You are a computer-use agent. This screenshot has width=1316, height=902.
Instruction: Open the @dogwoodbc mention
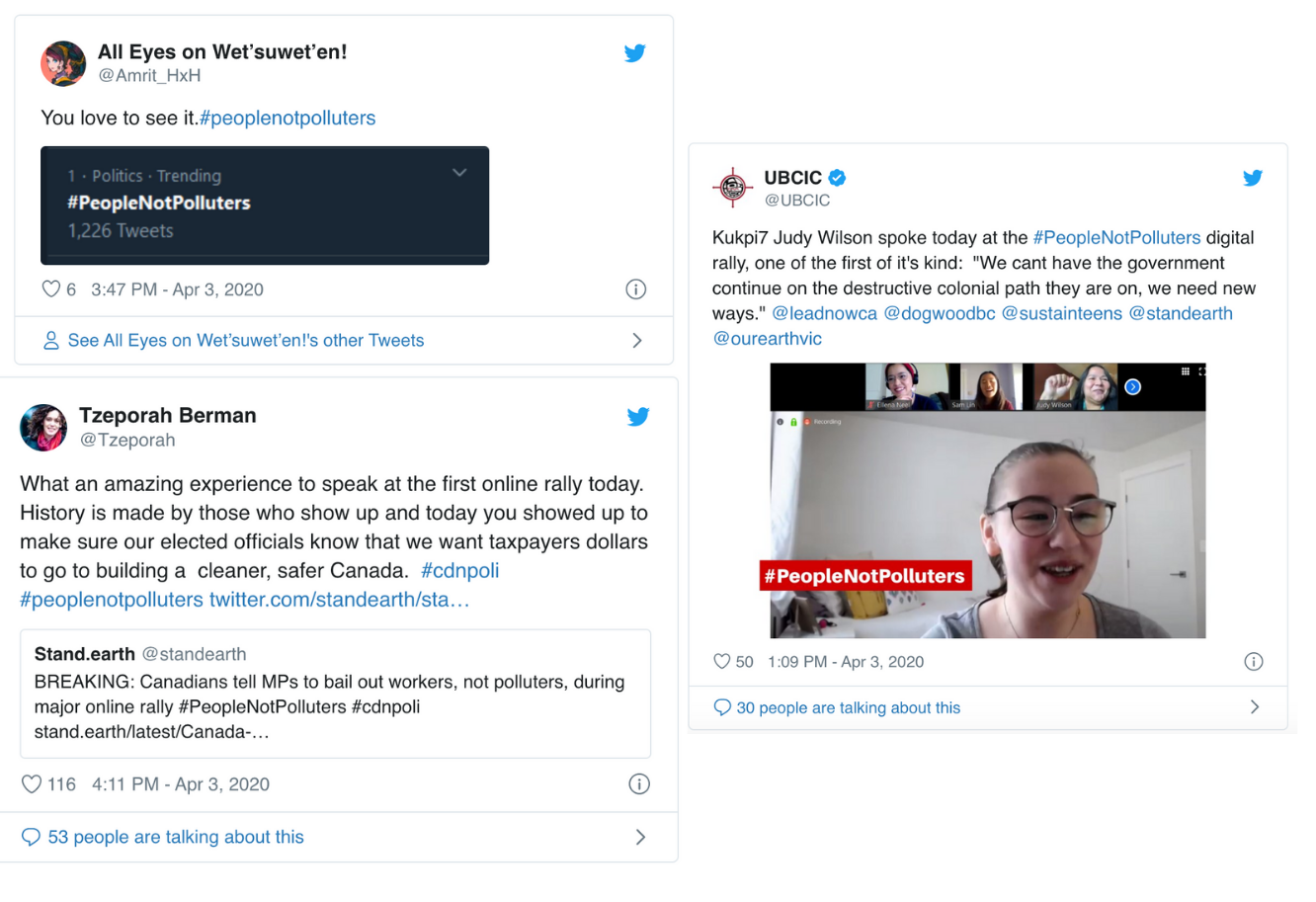click(x=940, y=313)
